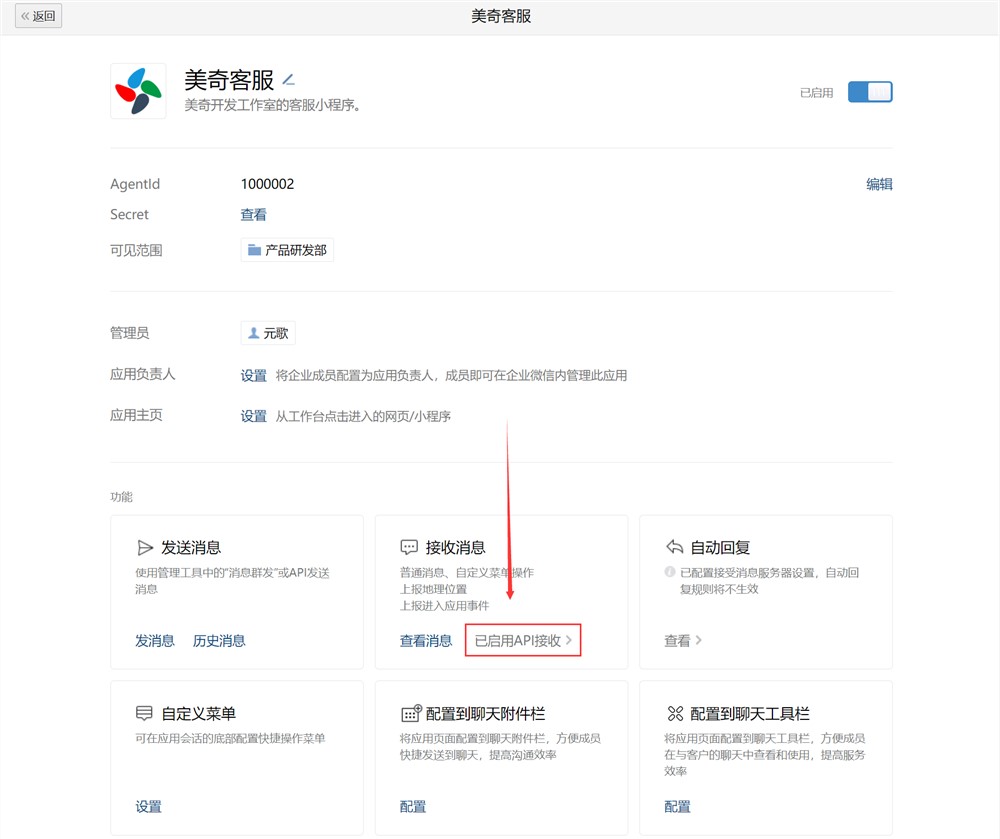Click the 产品研发部 visible range tag
1000x839 pixels.
287,250
